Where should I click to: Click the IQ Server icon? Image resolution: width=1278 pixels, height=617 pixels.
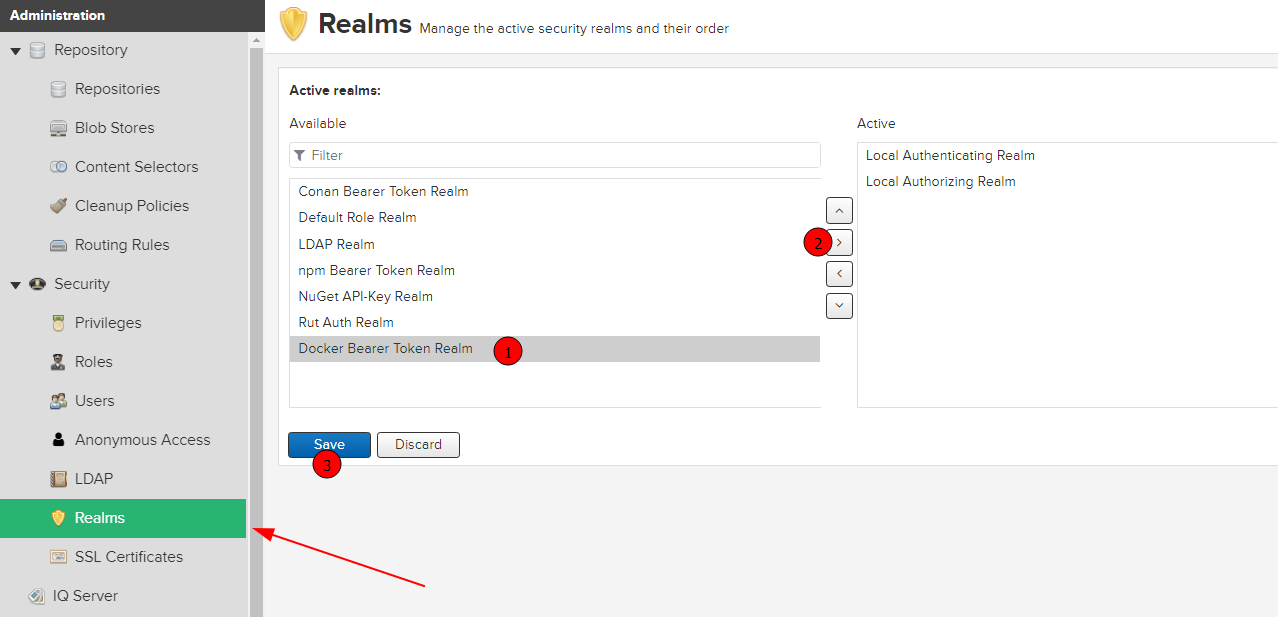pos(37,596)
